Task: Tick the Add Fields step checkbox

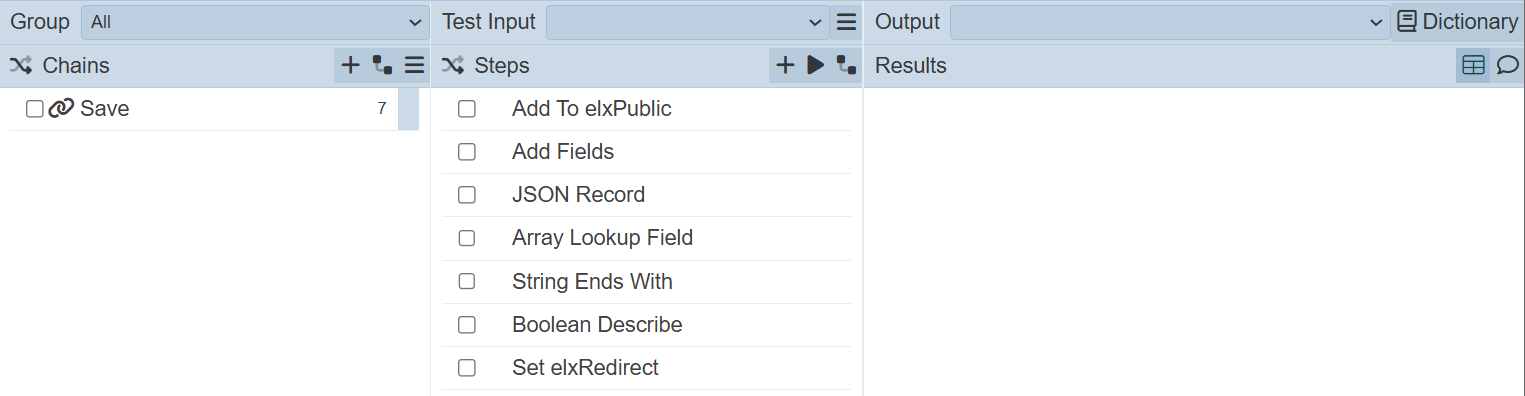Action: tap(467, 152)
